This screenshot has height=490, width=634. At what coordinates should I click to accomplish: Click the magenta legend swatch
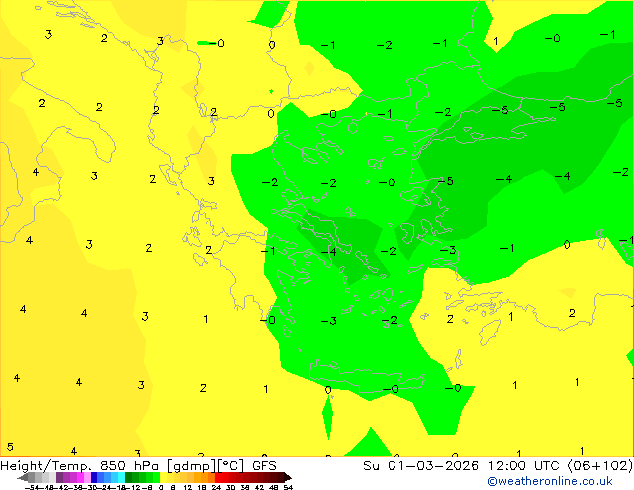coord(80,477)
